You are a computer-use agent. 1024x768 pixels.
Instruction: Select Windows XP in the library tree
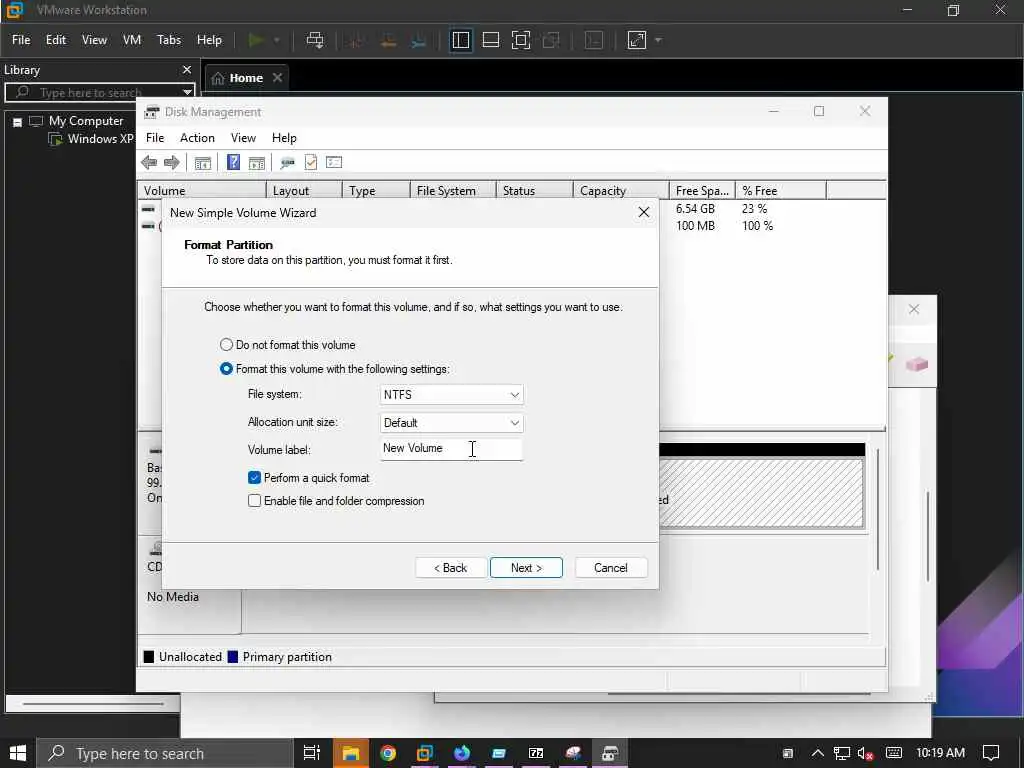(x=100, y=138)
